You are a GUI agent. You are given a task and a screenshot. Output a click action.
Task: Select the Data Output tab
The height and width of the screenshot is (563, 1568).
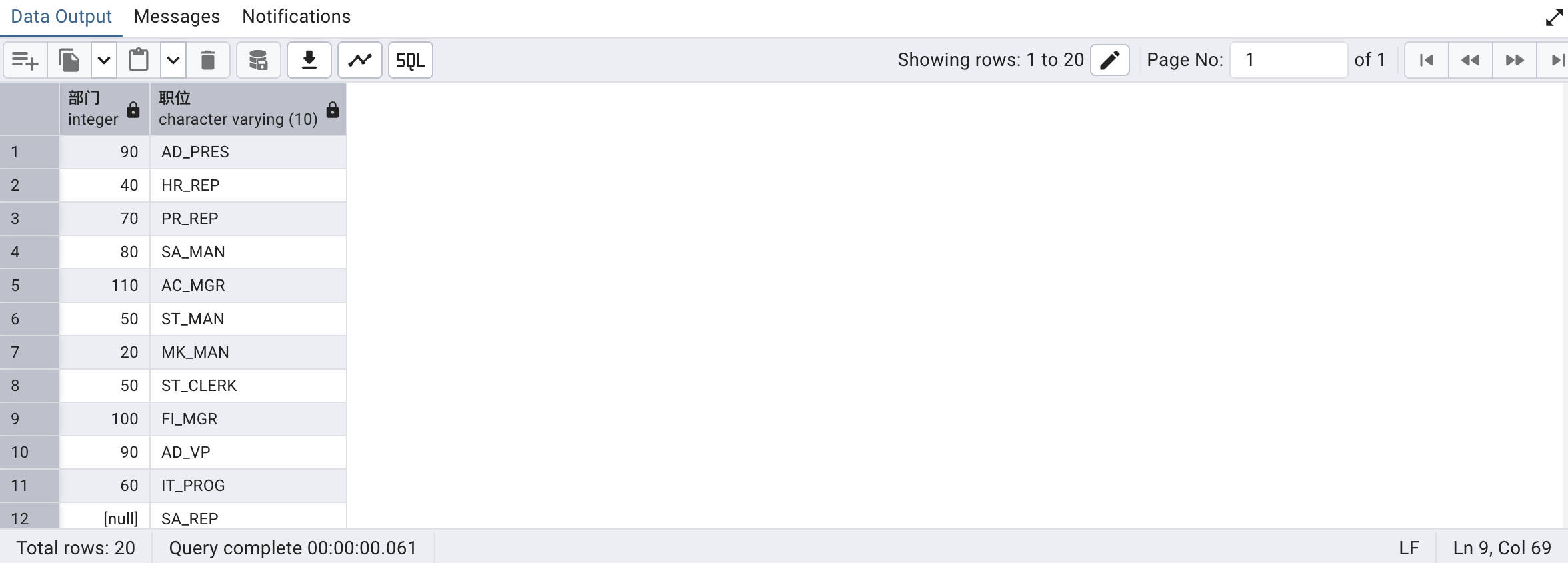point(61,17)
